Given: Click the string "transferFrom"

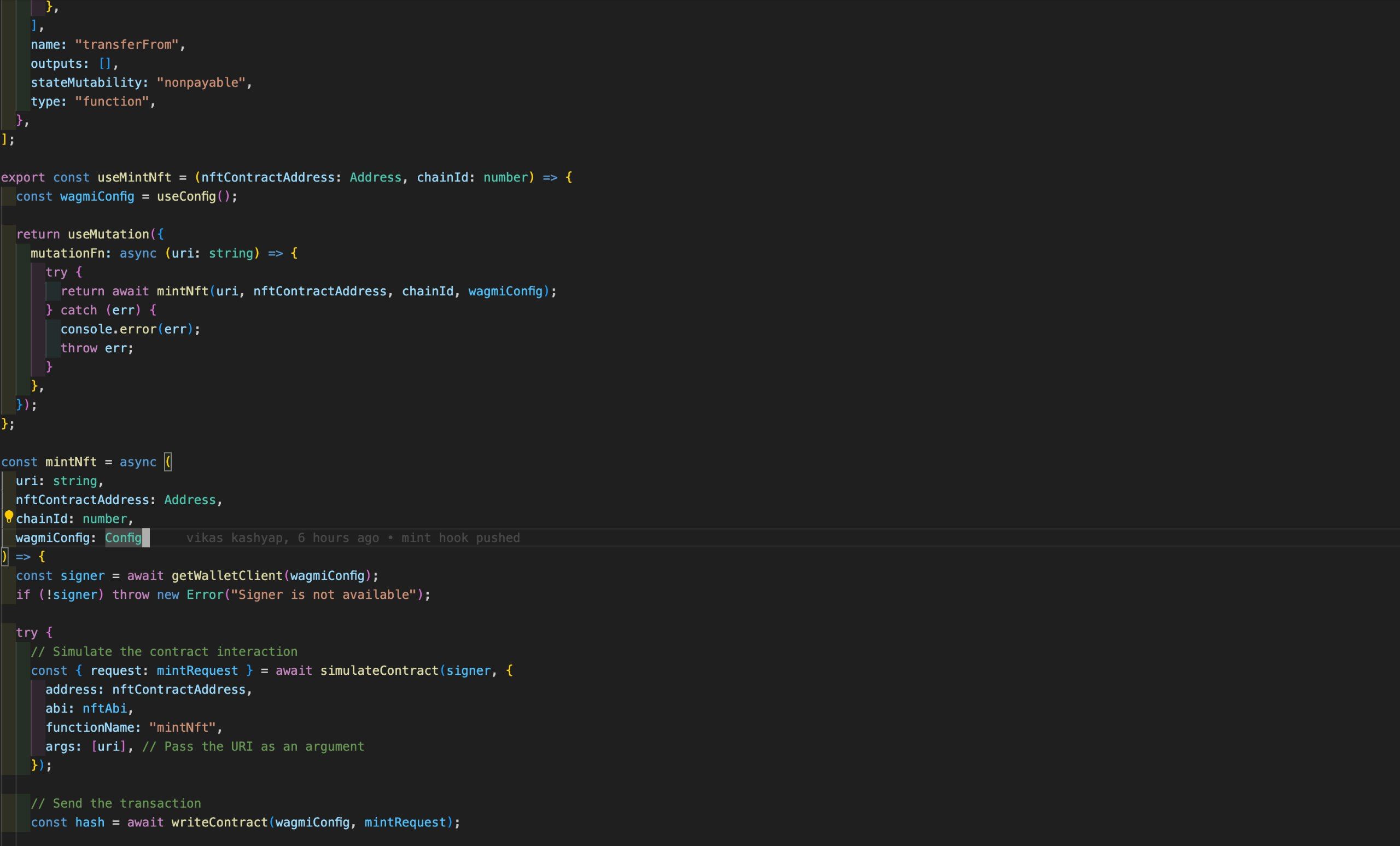Looking at the screenshot, I should 127,45.
